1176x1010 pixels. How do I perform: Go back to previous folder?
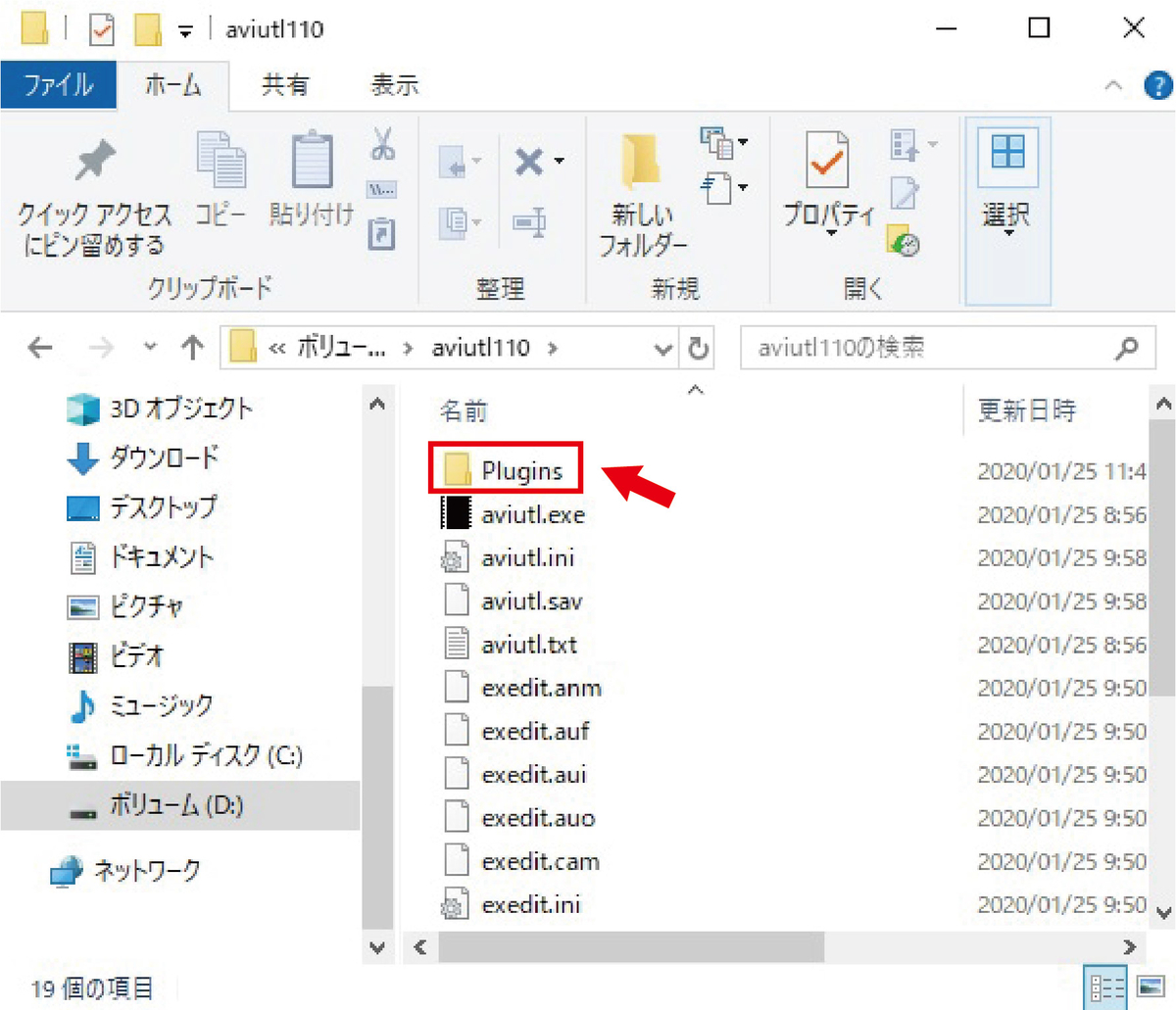point(40,348)
